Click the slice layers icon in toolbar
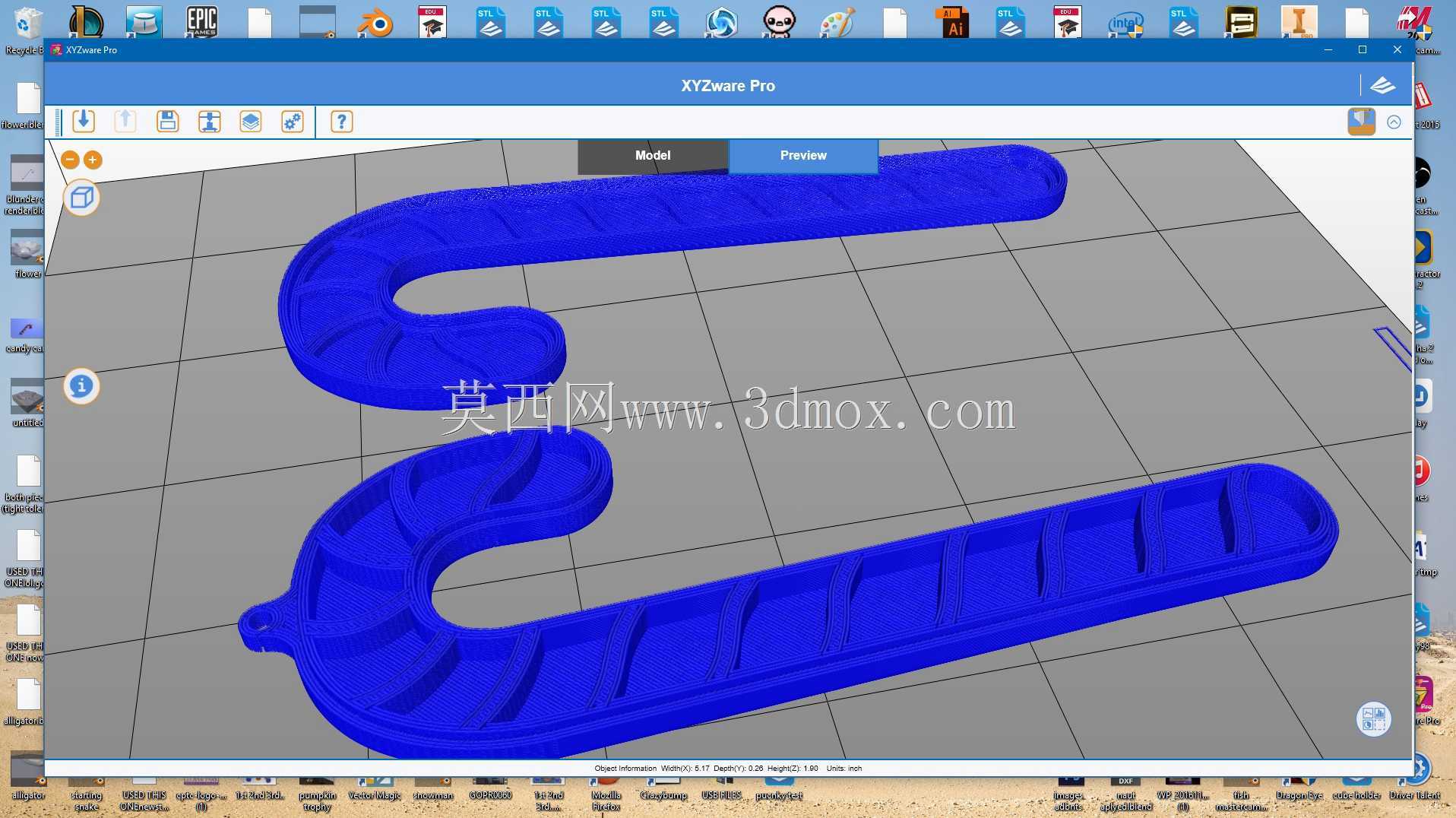The height and width of the screenshot is (818, 1456). coord(251,122)
